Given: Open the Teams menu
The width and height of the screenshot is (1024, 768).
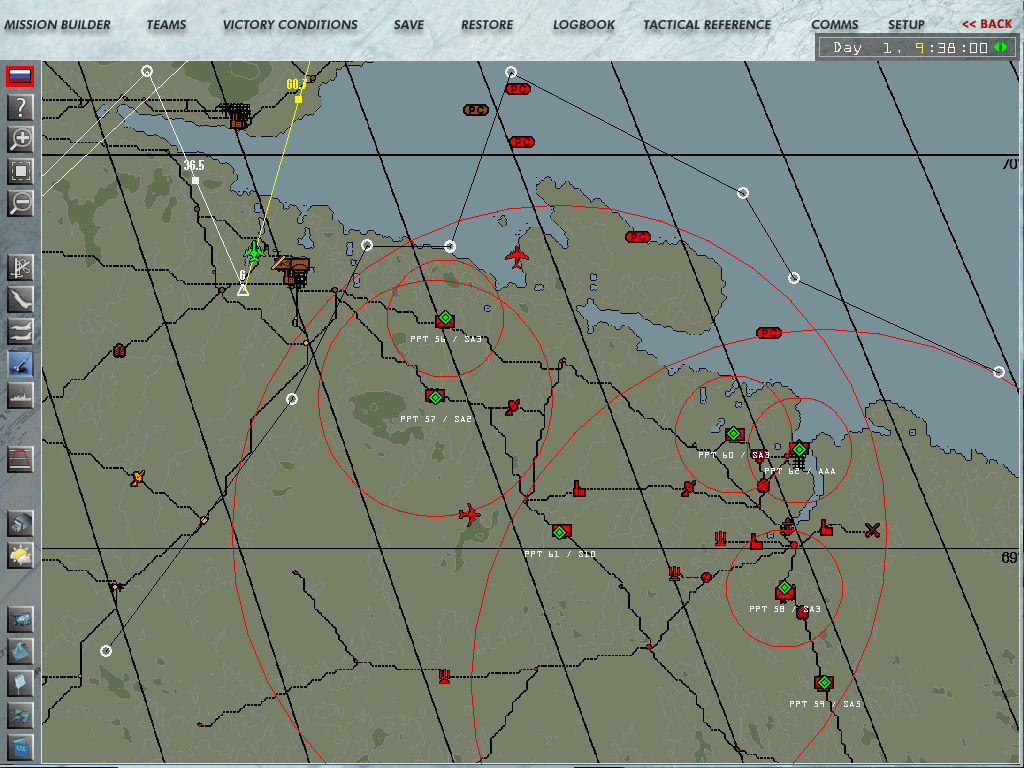Looking at the screenshot, I should tap(167, 25).
